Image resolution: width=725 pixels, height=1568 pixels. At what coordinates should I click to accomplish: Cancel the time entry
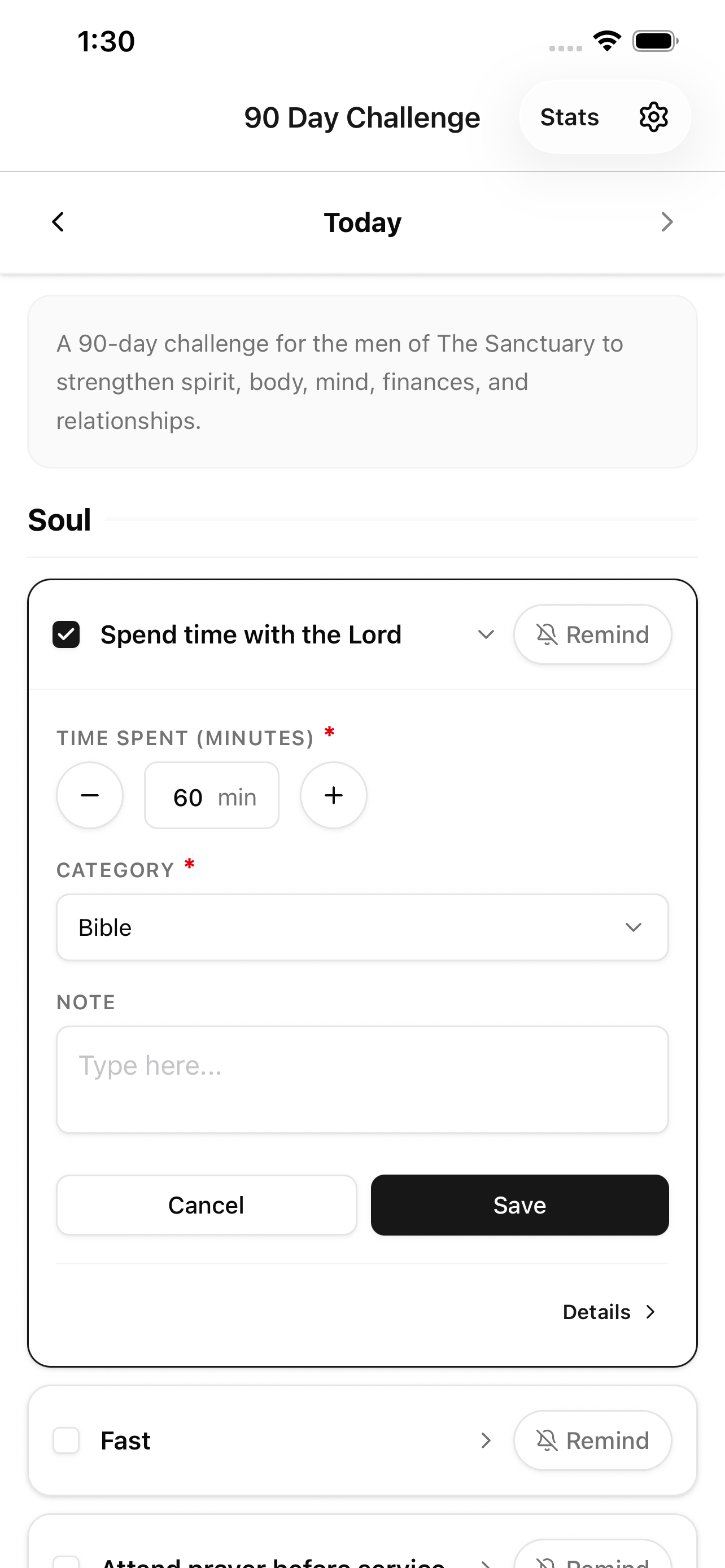[x=206, y=1205]
